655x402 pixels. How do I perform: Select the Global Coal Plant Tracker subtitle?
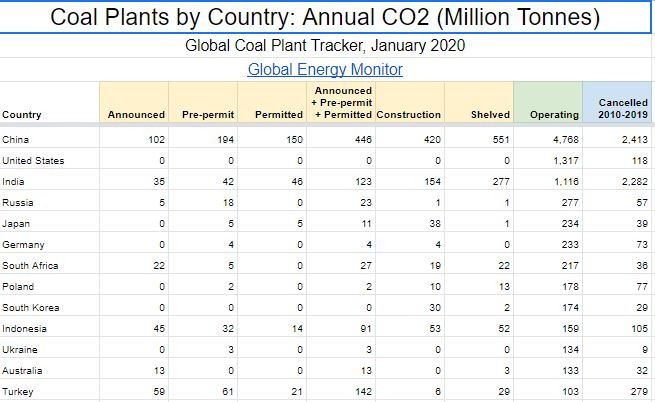pyautogui.click(x=325, y=46)
